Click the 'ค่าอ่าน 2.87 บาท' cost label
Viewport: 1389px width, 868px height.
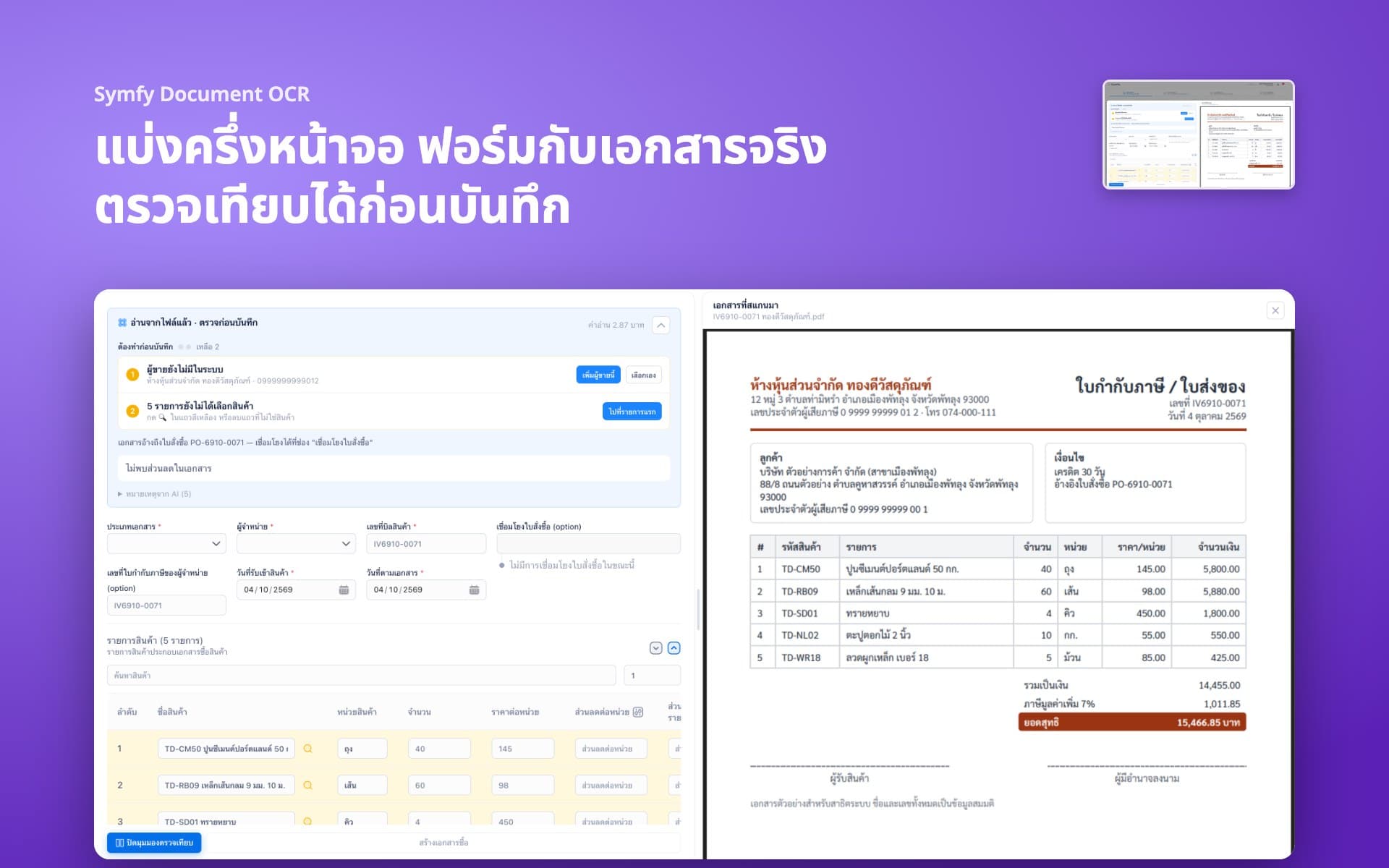(616, 325)
